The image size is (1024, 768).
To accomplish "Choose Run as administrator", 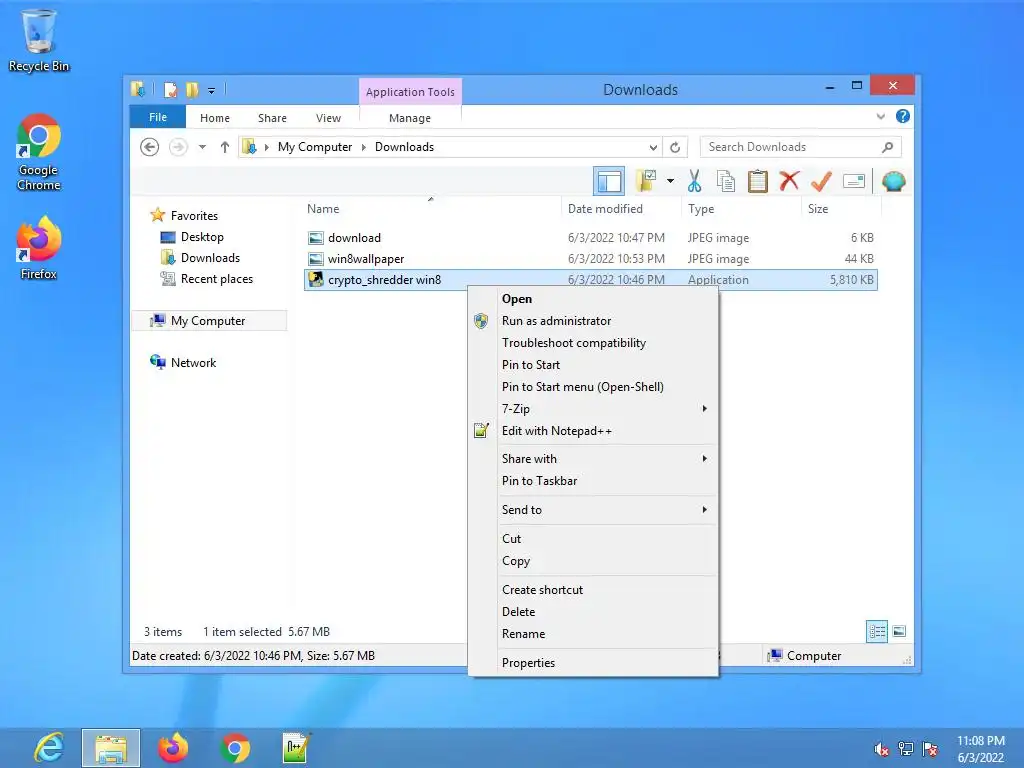I will coord(593,321).
